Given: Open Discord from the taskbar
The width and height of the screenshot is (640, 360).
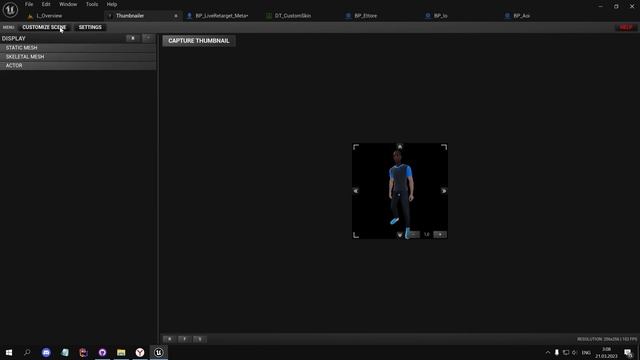Looking at the screenshot, I should [46, 352].
